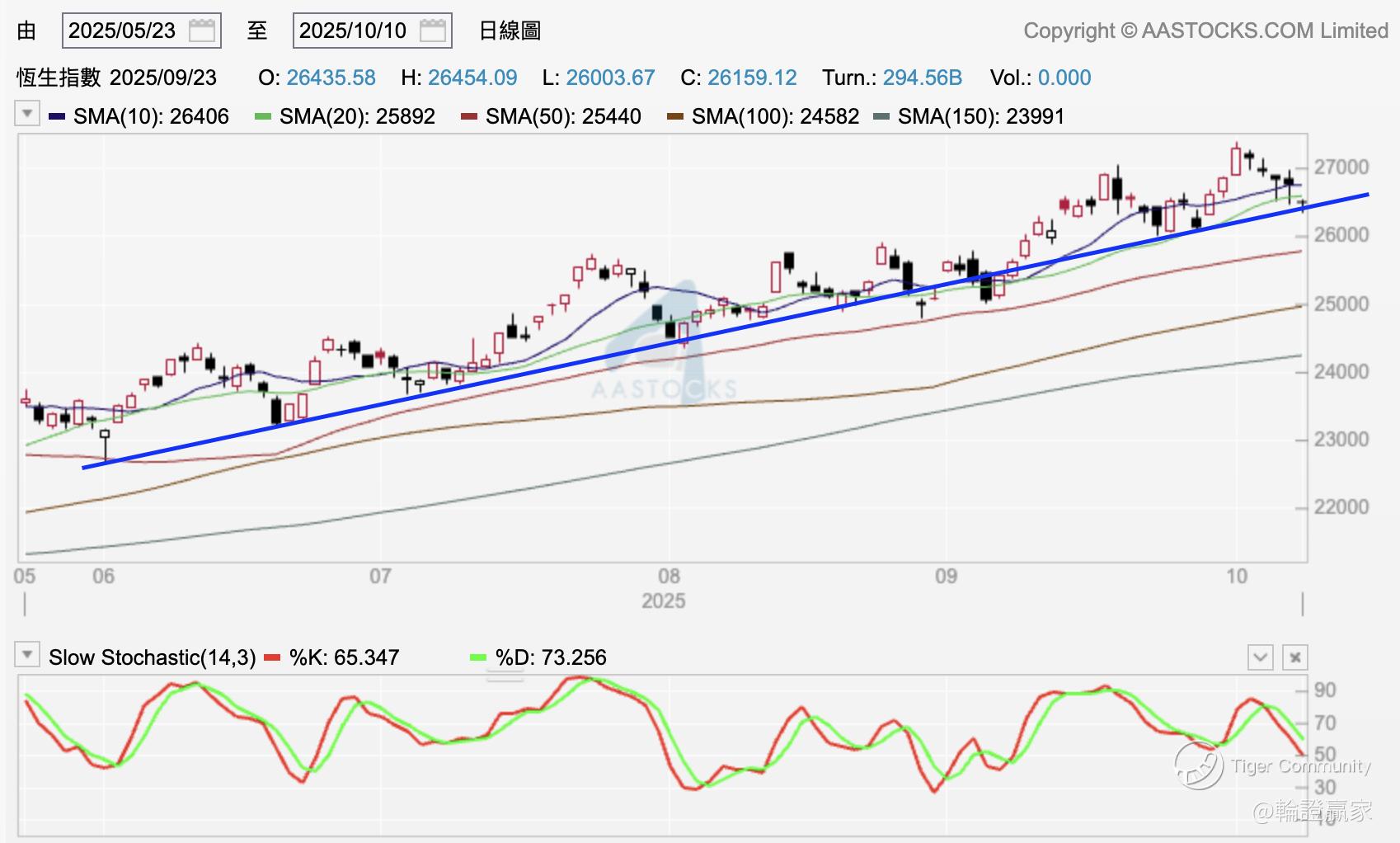This screenshot has height=843, width=1400.
Task: Click the red %K legend marker
Action: click(272, 657)
